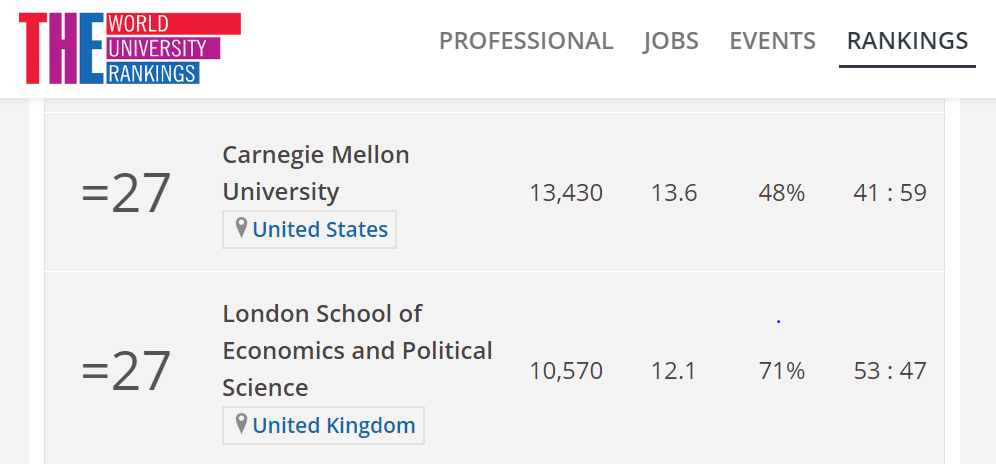Open London School of Economics and Political Science
Screen dimensions: 996x464
pos(357,350)
